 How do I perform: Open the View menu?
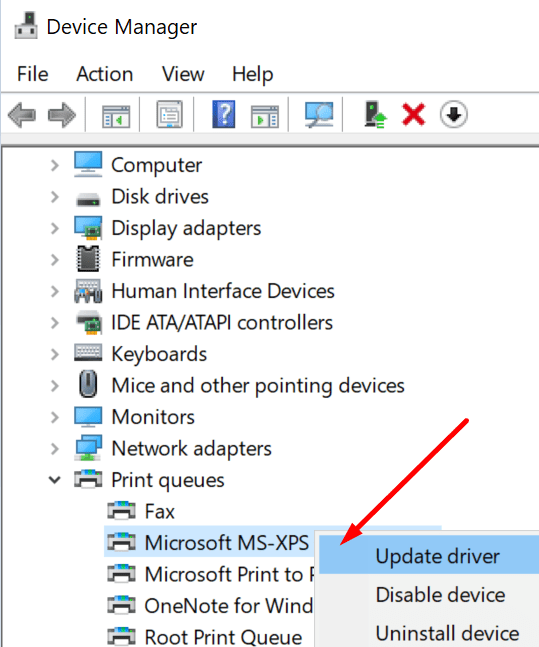[x=183, y=74]
